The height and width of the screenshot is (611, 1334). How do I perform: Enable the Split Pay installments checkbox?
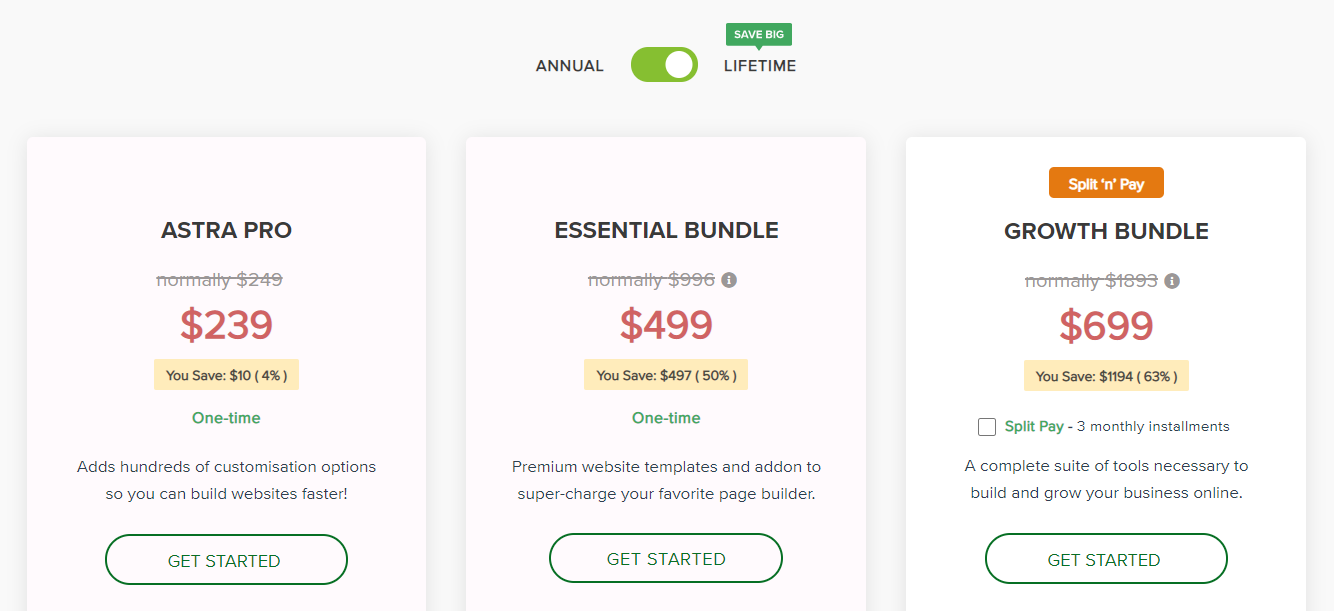[x=987, y=427]
